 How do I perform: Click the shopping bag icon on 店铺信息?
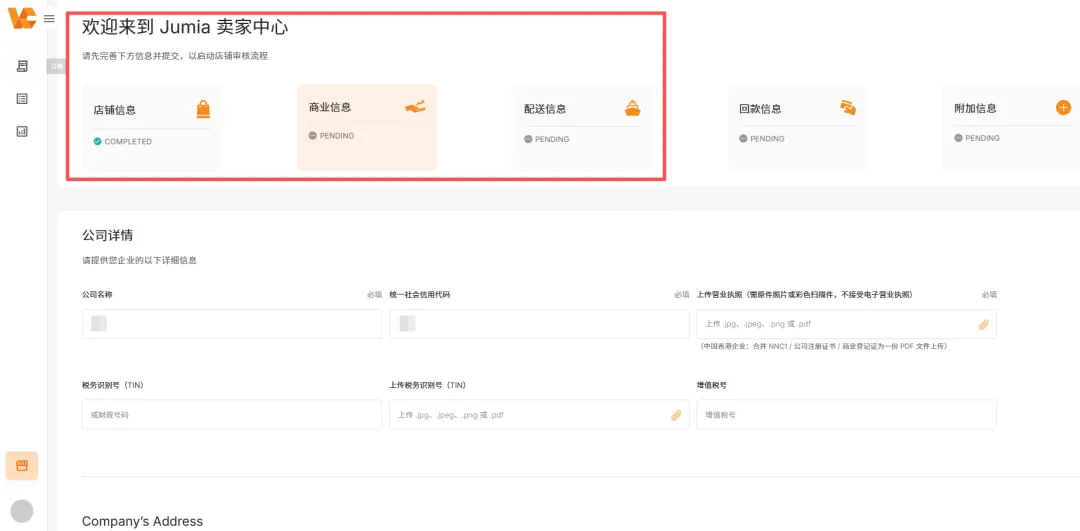click(203, 109)
